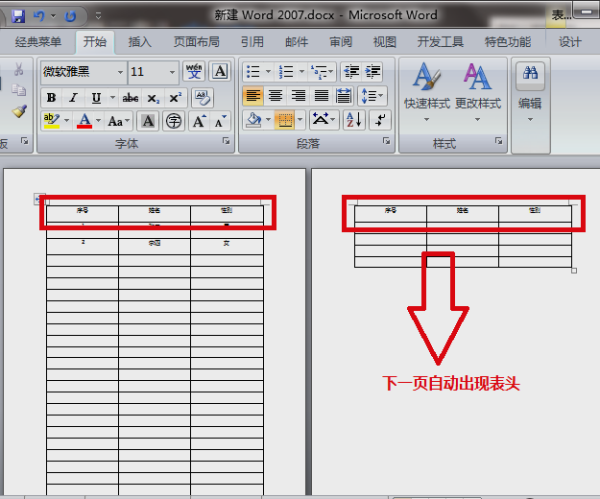Copy selection with the copy icon

[18, 90]
